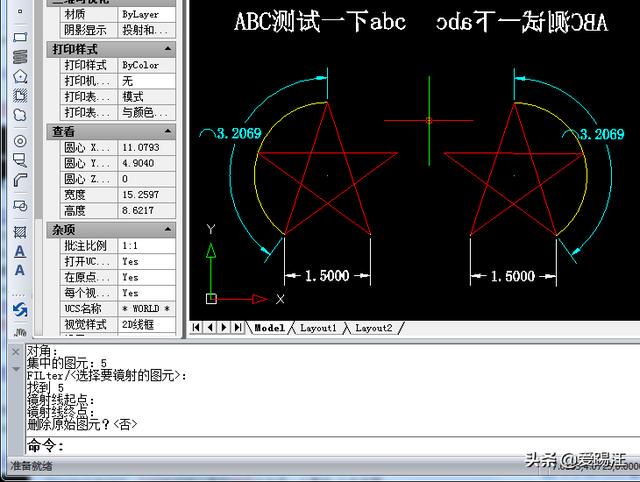Collapse the 打印样式 section
Viewport: 640px width, 482px height.
tap(168, 49)
